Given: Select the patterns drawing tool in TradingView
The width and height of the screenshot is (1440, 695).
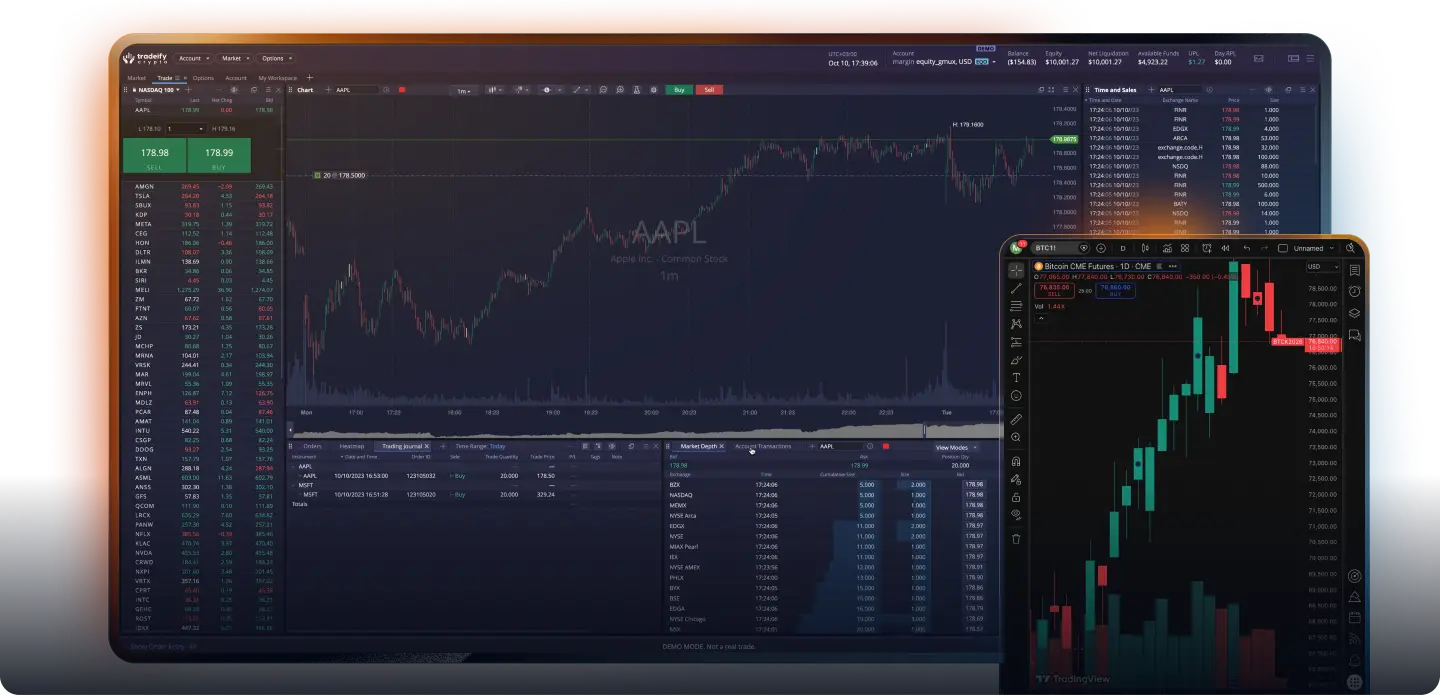Looking at the screenshot, I should pos(1016,323).
